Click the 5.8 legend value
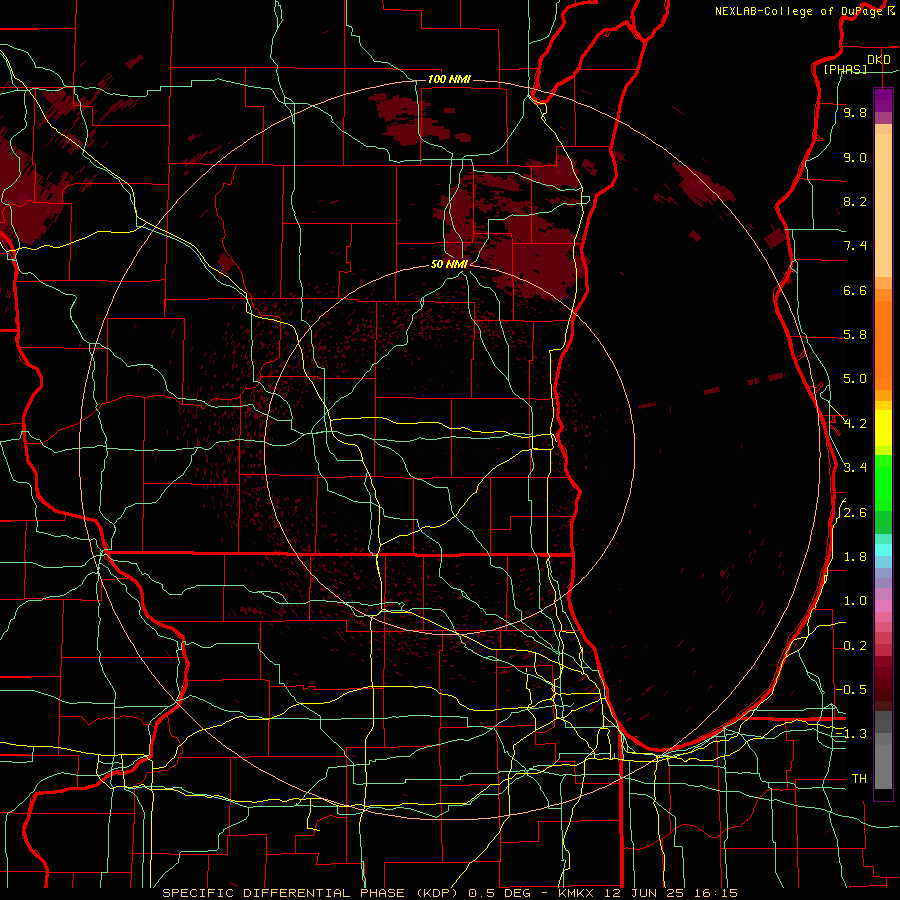 pos(855,335)
